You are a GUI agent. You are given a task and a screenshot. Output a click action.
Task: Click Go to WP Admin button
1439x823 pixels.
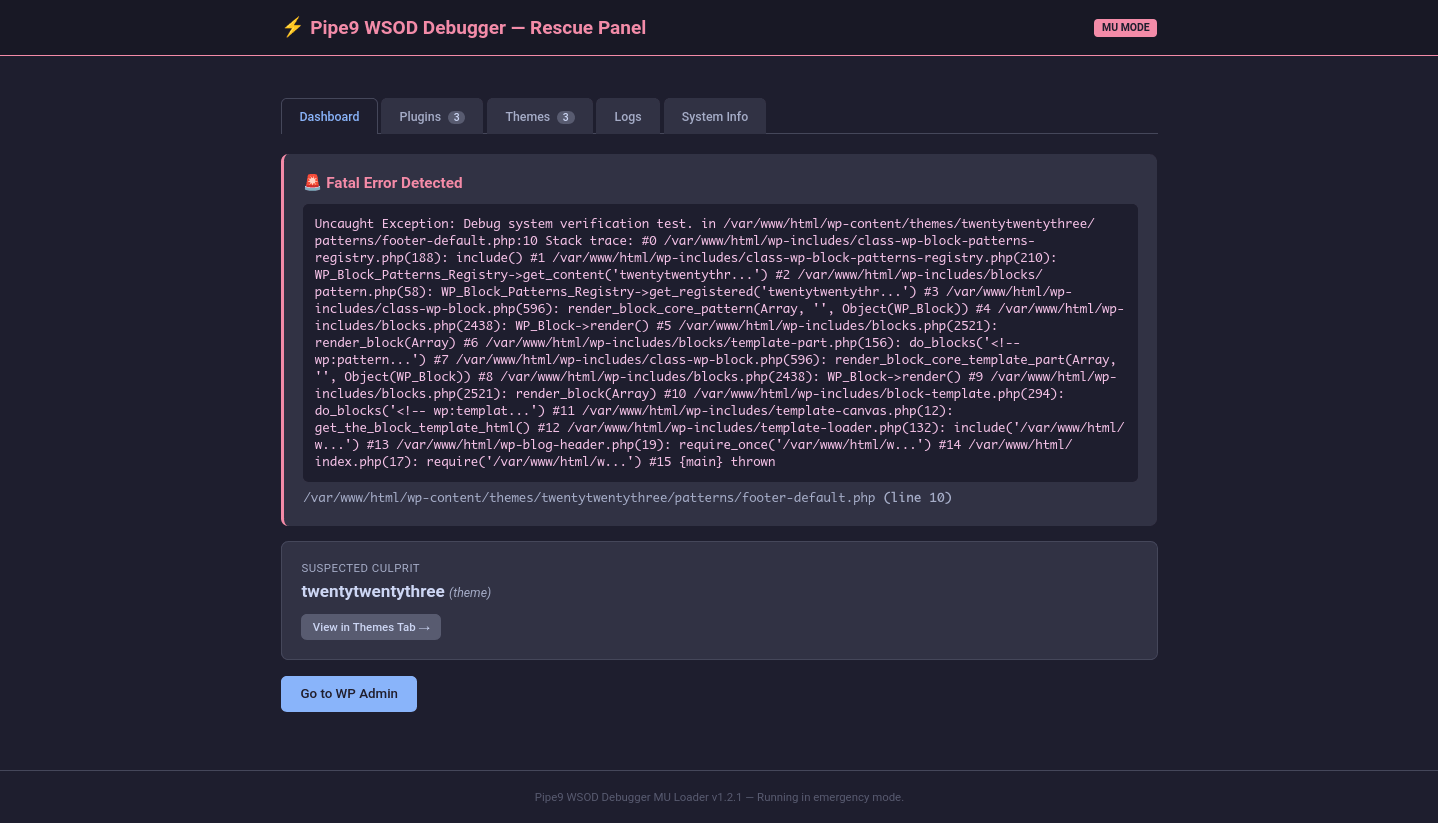tap(349, 694)
